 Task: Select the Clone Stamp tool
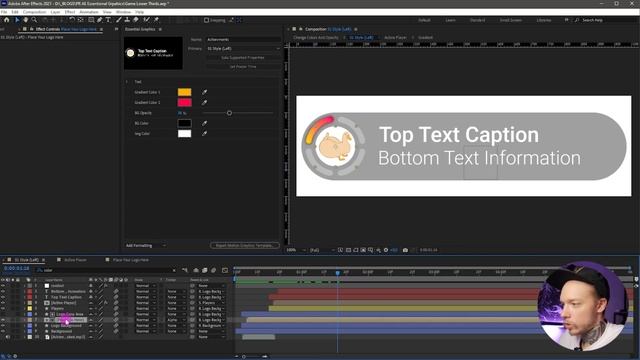pos(127,20)
